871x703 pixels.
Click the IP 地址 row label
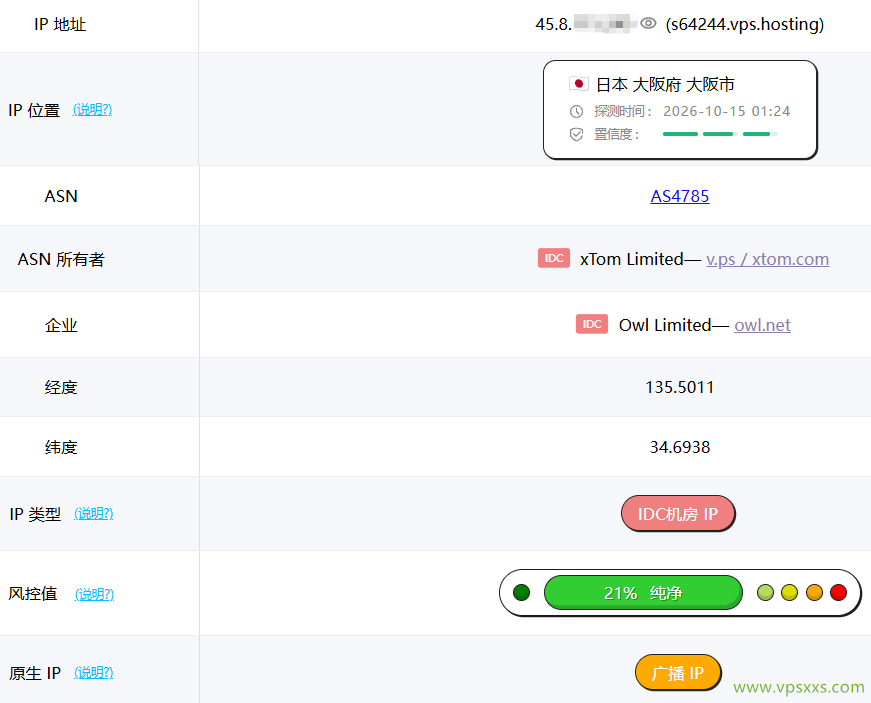[x=60, y=24]
